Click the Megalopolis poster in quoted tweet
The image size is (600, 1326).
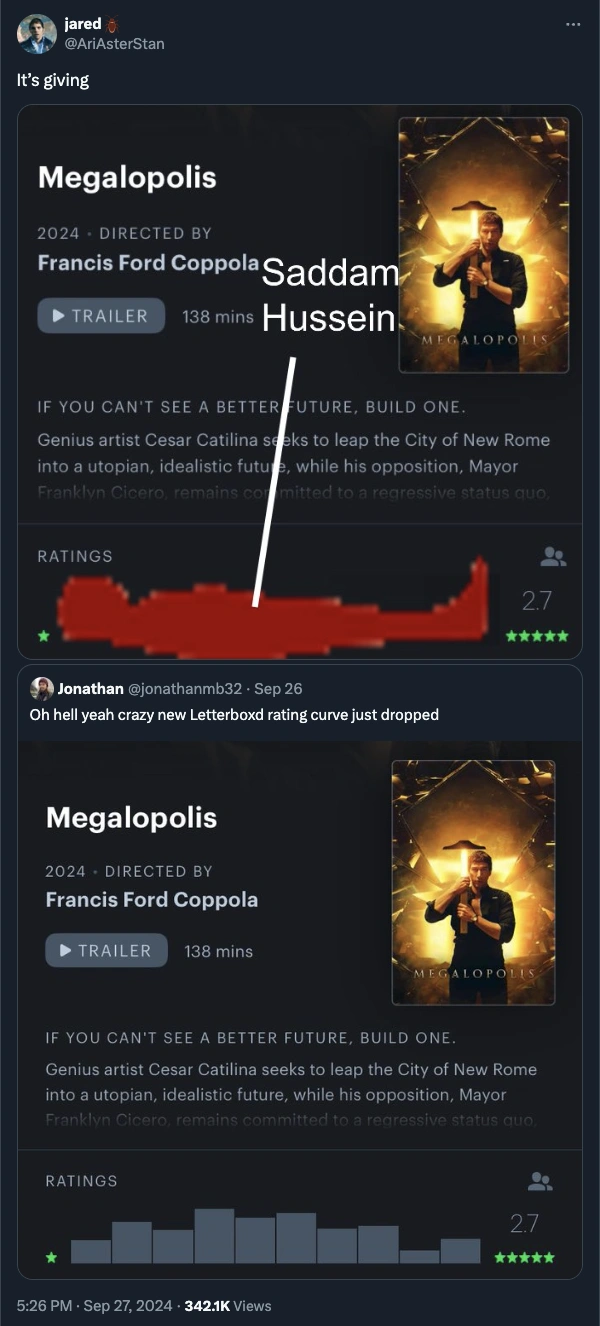tap(473, 882)
